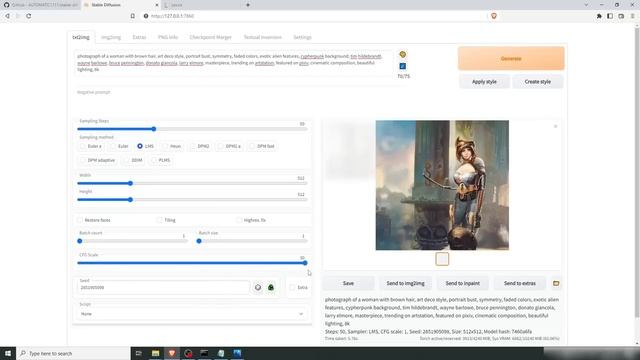Open a new browser tab with plus
This screenshot has width=640, height=360.
point(248,5)
